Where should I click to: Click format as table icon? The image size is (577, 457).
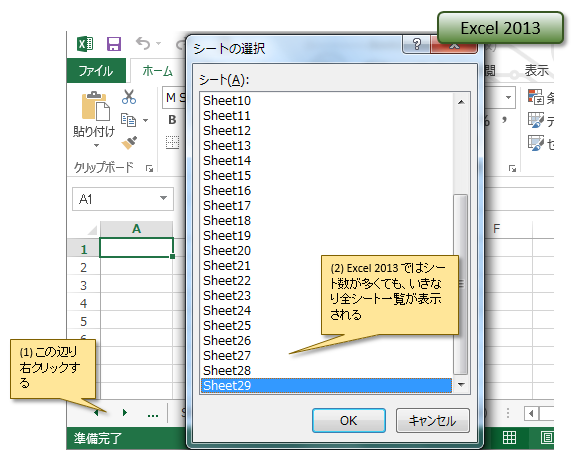[x=536, y=120]
